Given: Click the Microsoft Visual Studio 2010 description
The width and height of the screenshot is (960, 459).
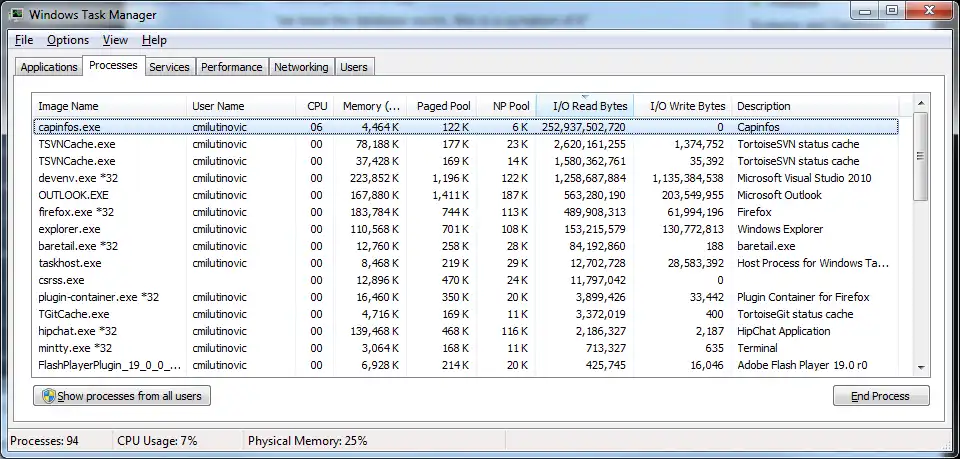Looking at the screenshot, I should [804, 178].
